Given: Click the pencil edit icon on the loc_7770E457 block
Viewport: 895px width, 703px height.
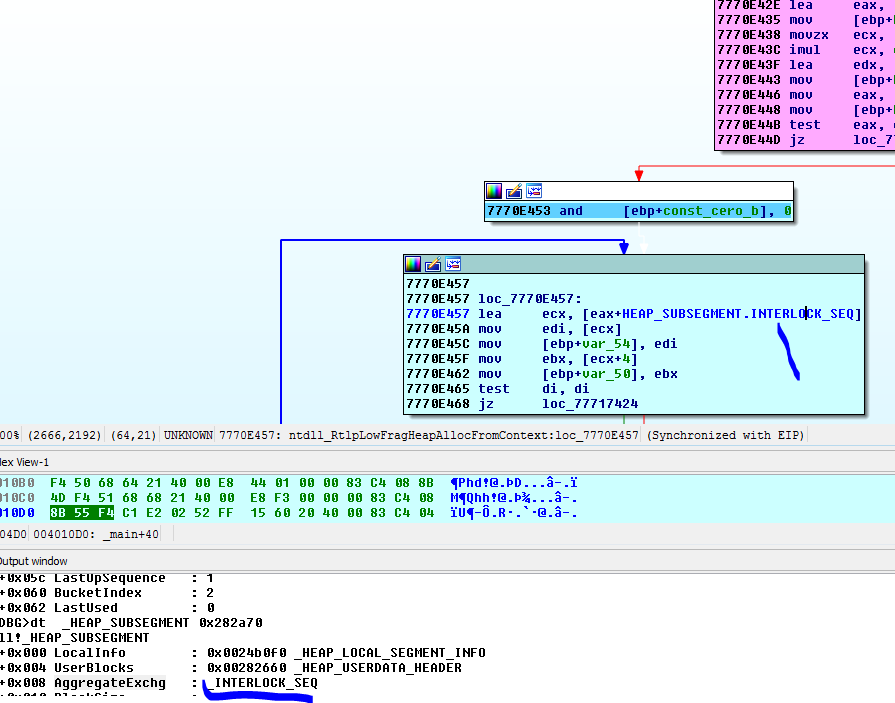Looking at the screenshot, I should (433, 264).
